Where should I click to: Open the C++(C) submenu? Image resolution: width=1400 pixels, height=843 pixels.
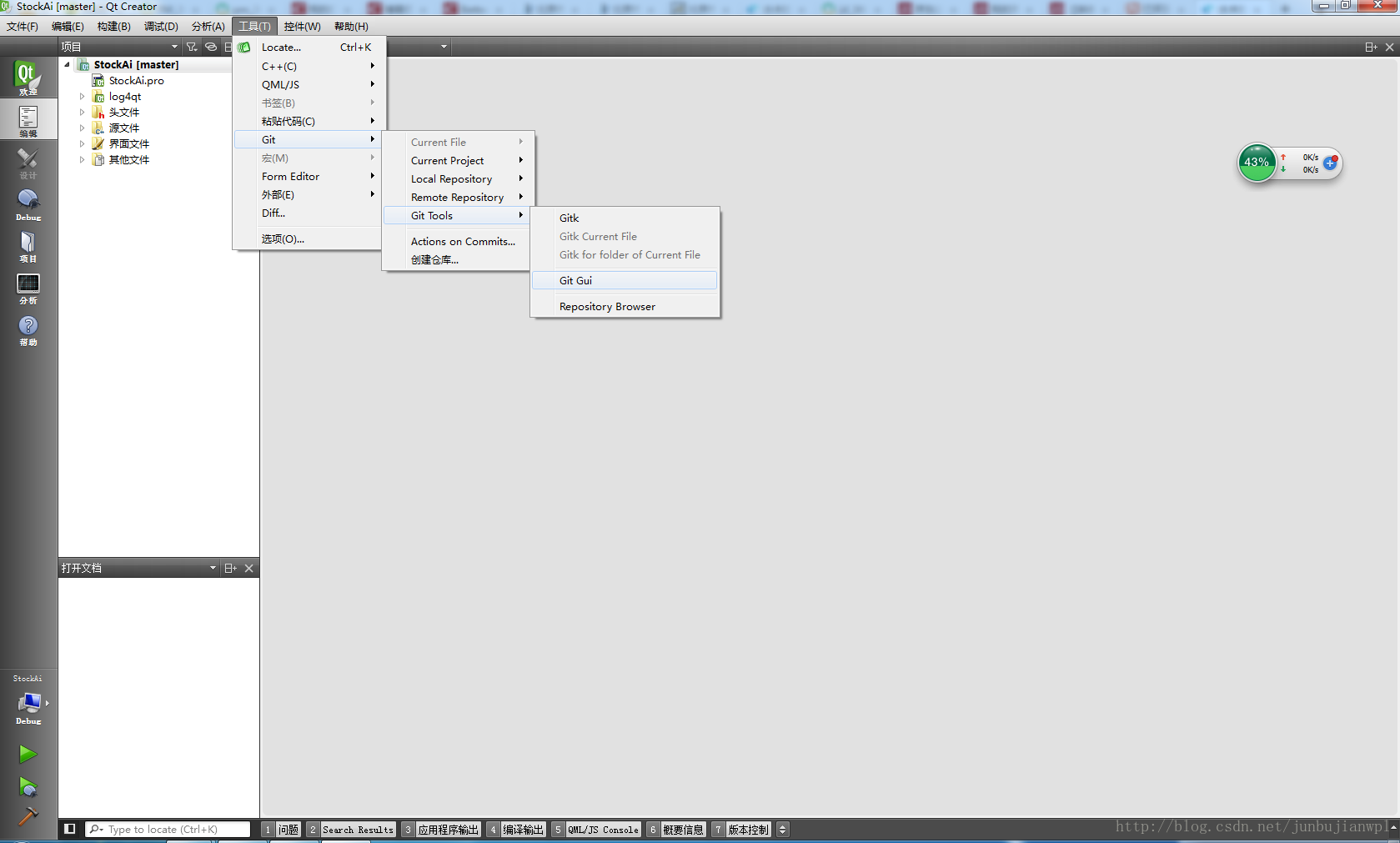tap(309, 66)
